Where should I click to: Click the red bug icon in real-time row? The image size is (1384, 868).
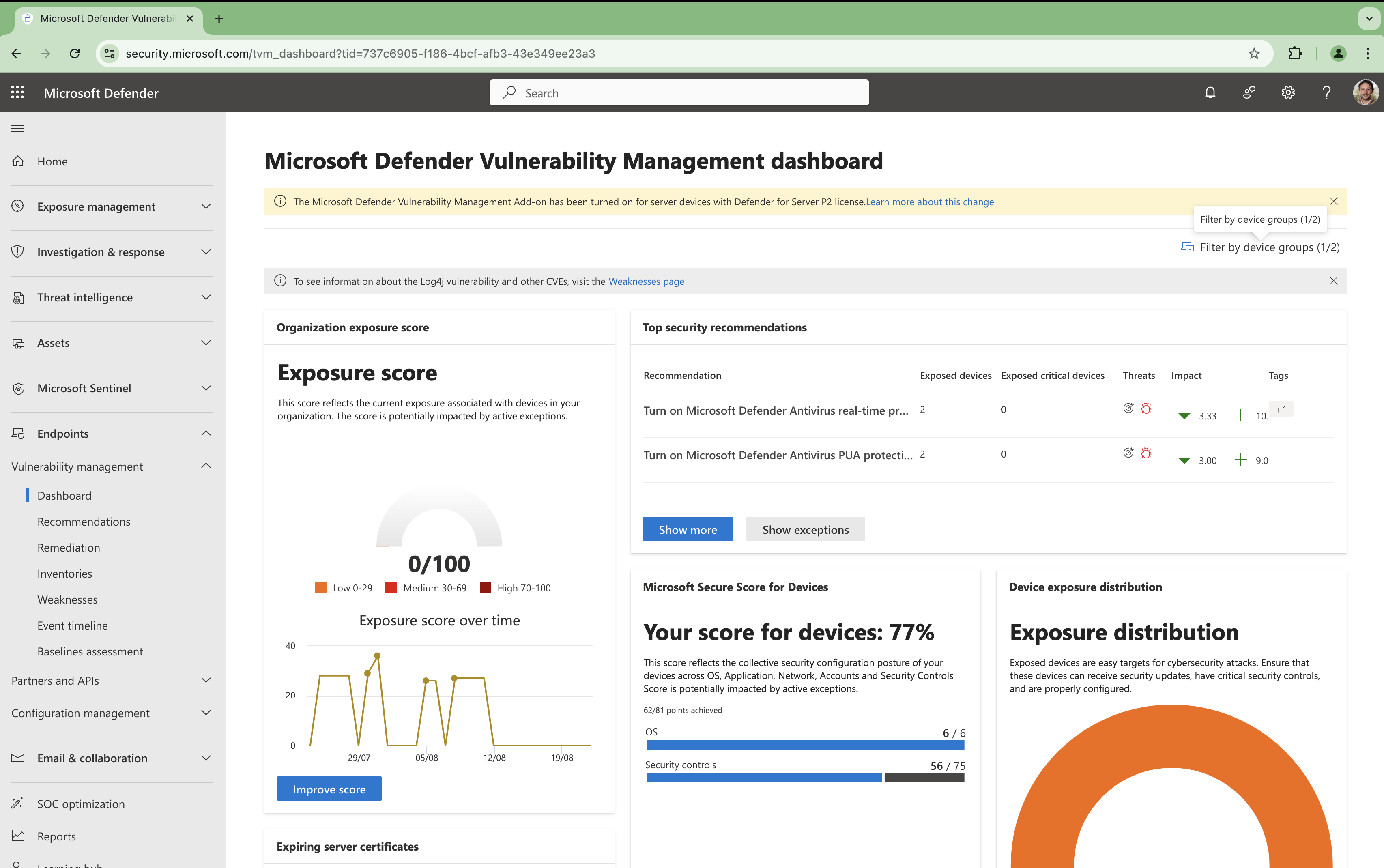(1146, 408)
